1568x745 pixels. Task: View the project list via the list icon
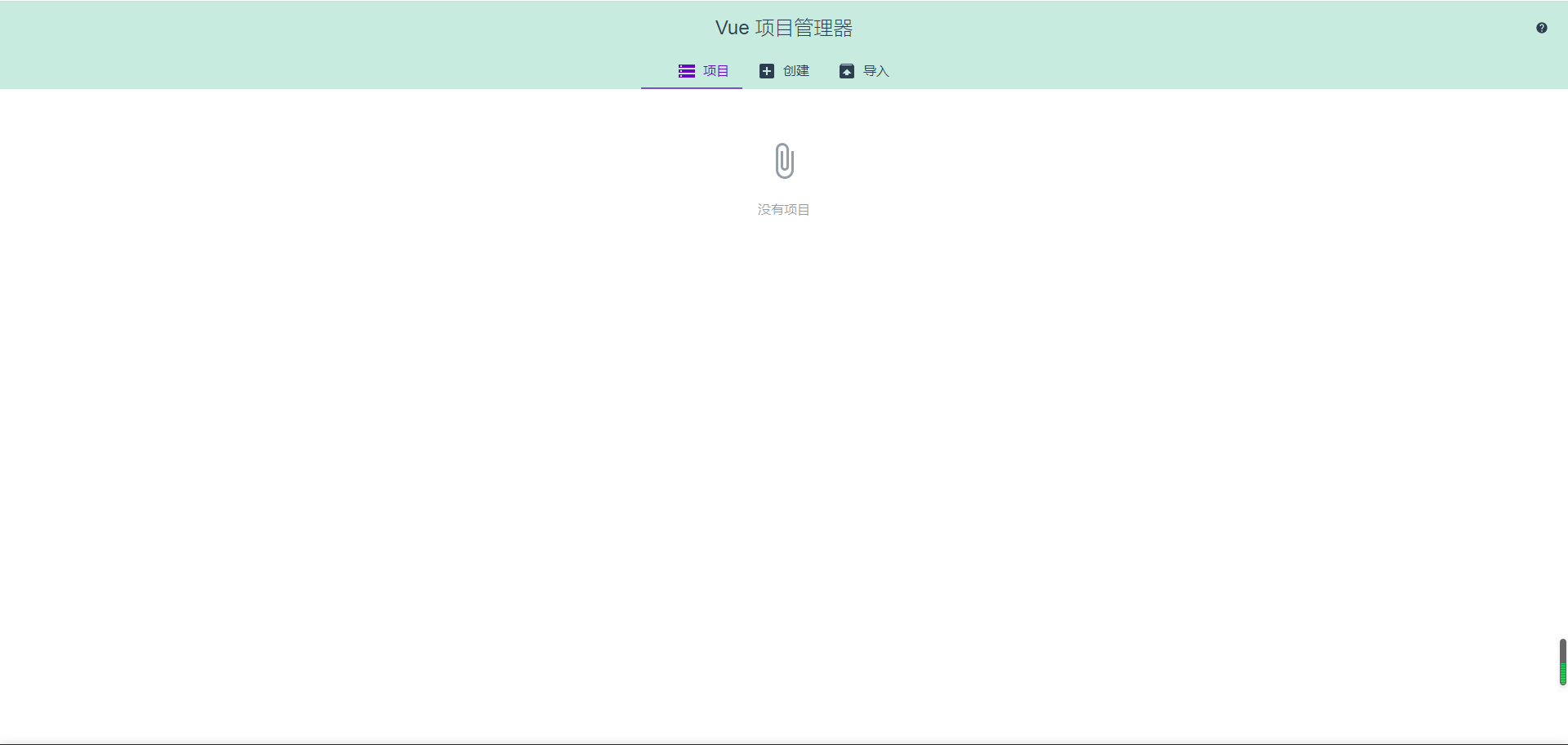[687, 71]
